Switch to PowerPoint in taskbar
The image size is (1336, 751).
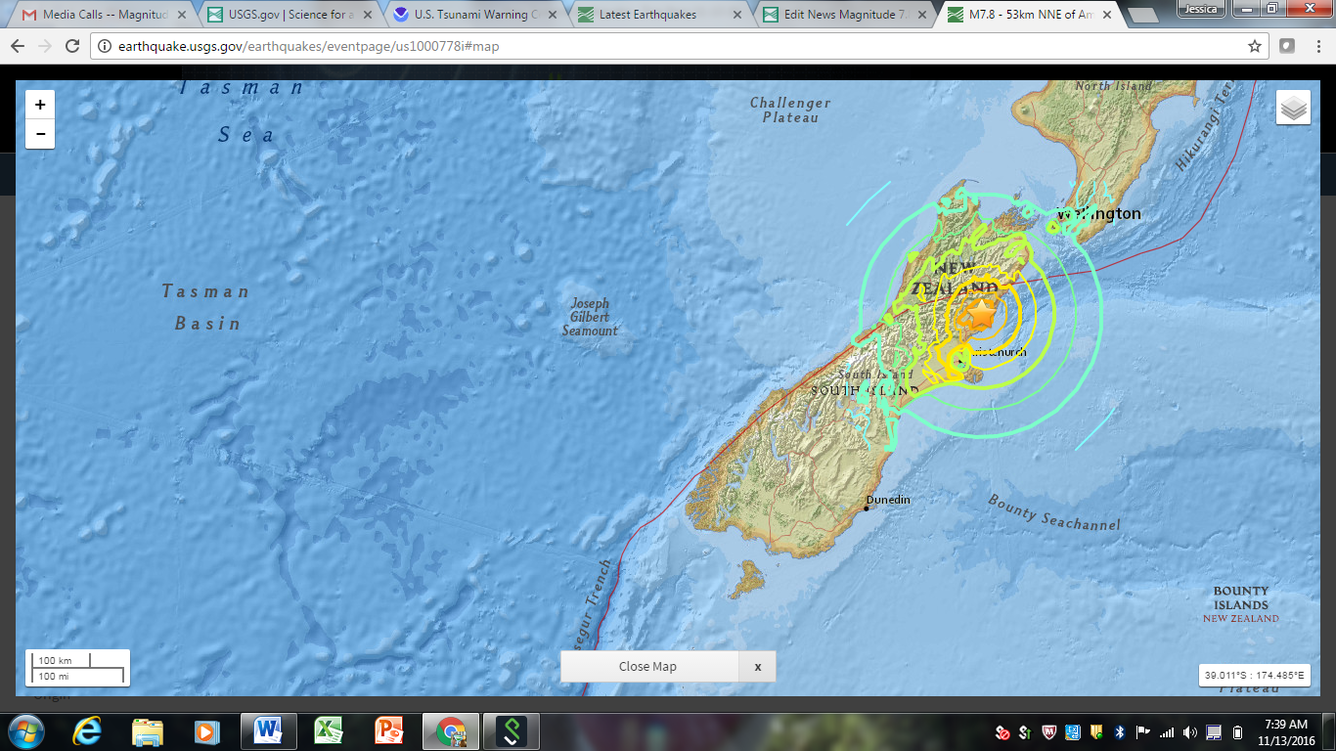(x=389, y=731)
